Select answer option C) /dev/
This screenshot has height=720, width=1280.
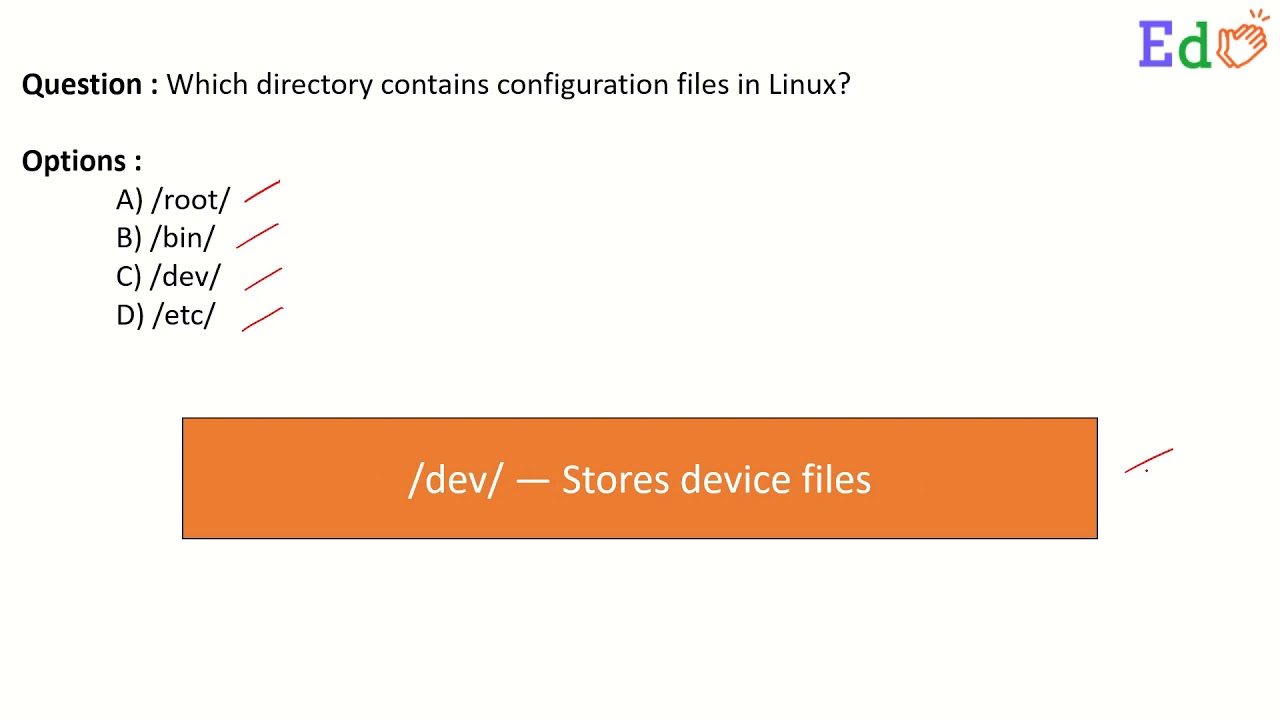(168, 277)
